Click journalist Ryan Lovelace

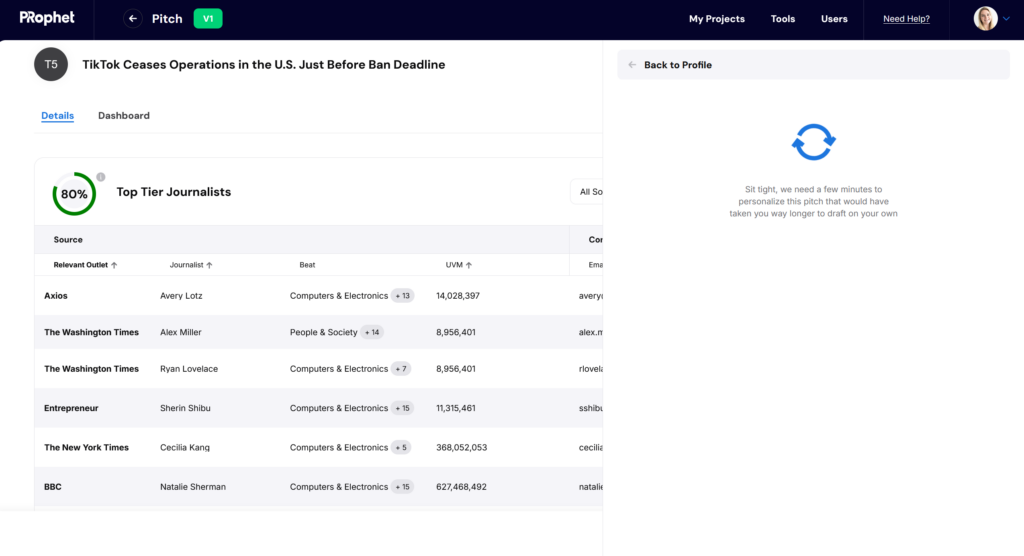[189, 368]
